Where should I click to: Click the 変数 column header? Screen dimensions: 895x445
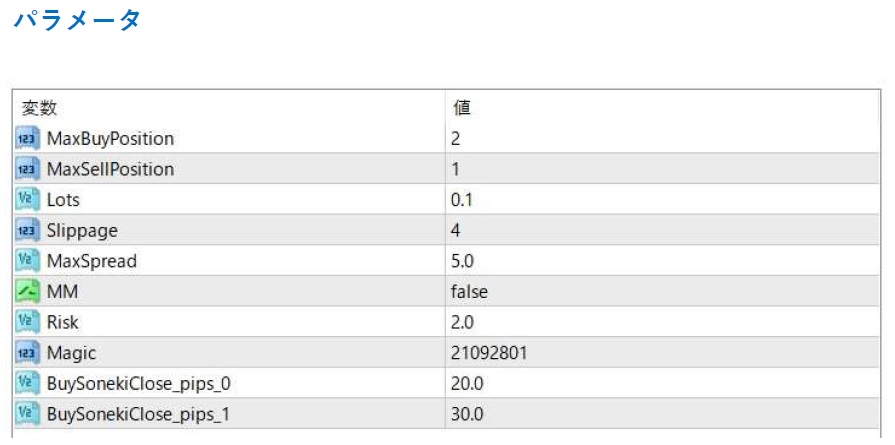point(40,107)
